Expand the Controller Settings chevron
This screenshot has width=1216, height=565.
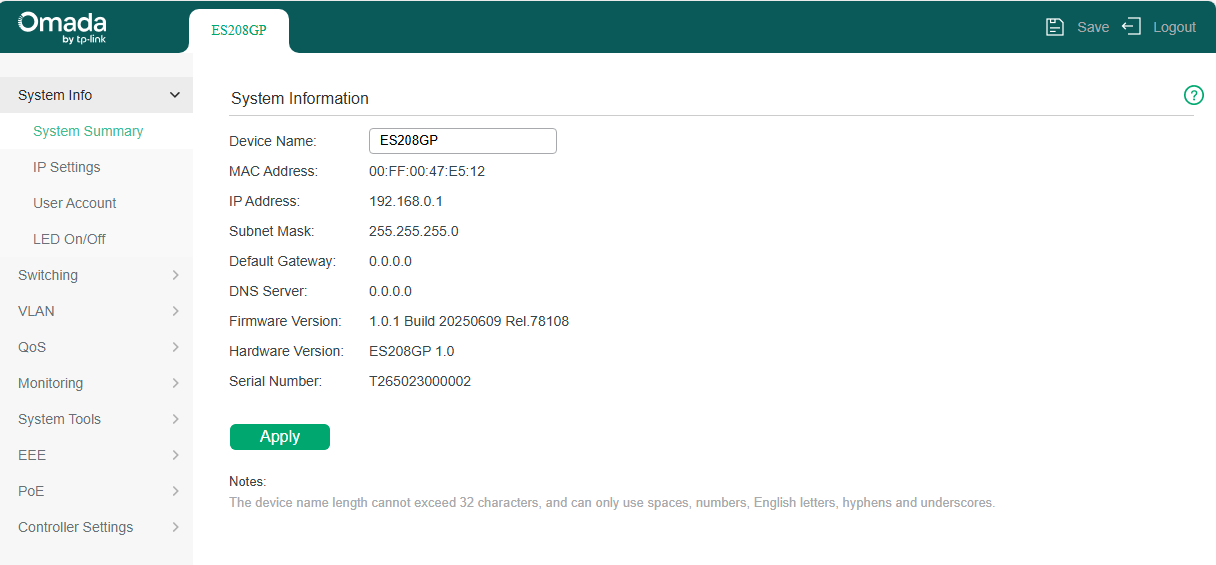[x=175, y=527]
